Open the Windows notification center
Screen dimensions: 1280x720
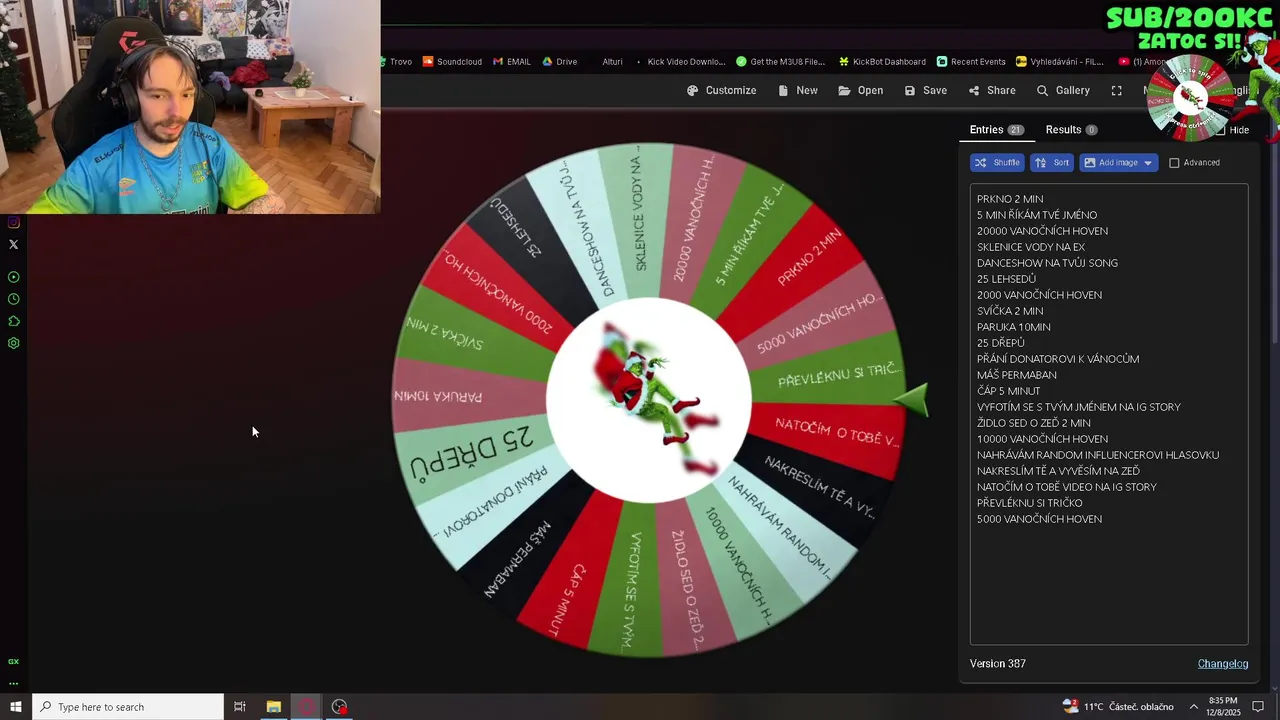pyautogui.click(x=1258, y=707)
